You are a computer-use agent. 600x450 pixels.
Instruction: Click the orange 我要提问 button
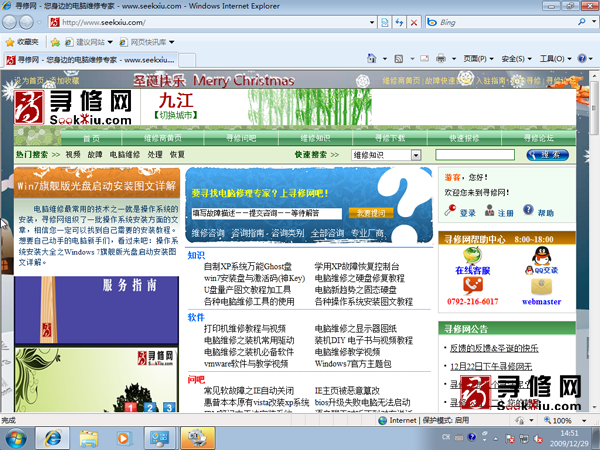tap(371, 213)
